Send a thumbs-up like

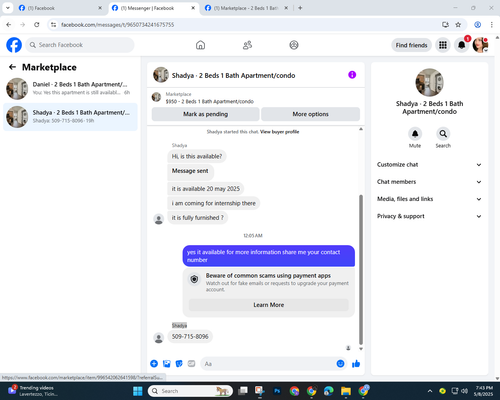(x=356, y=364)
